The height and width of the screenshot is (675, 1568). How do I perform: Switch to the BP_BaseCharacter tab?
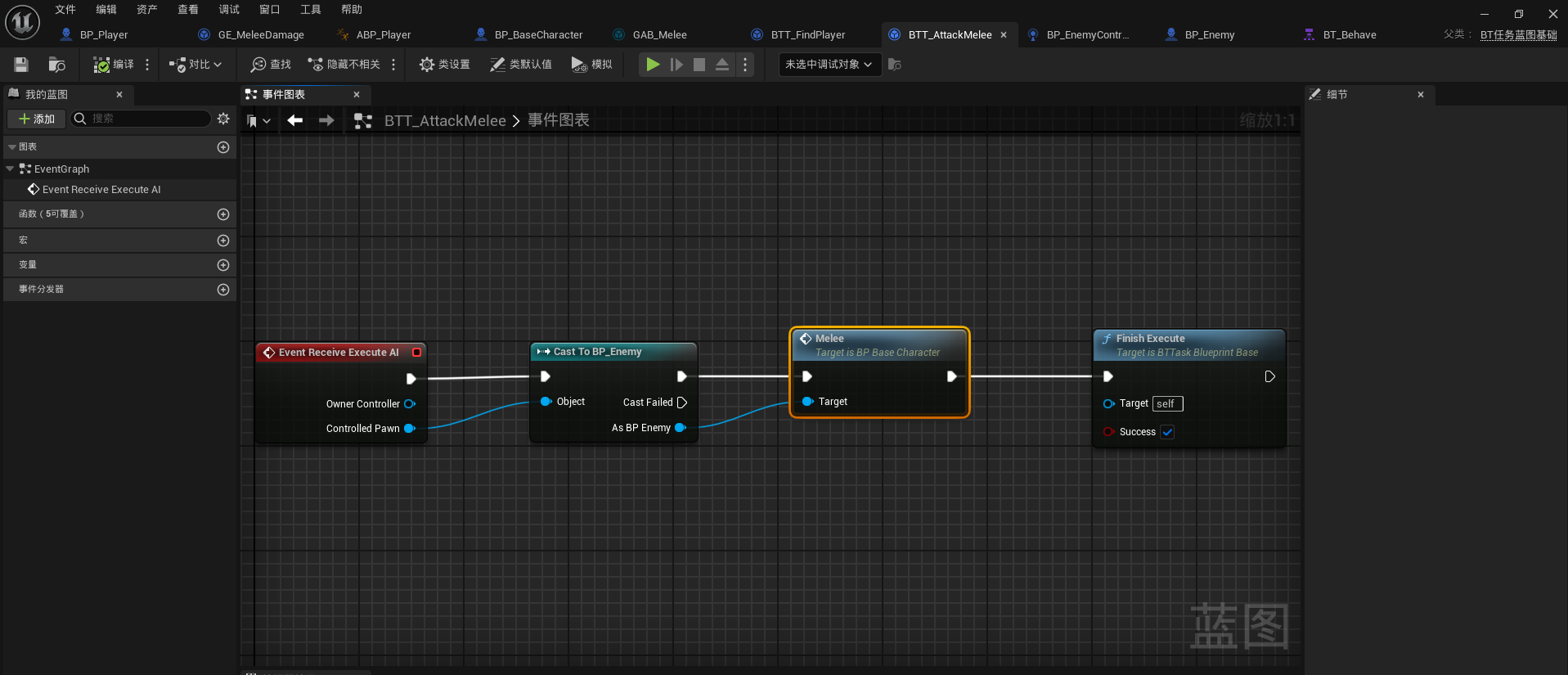tap(538, 35)
